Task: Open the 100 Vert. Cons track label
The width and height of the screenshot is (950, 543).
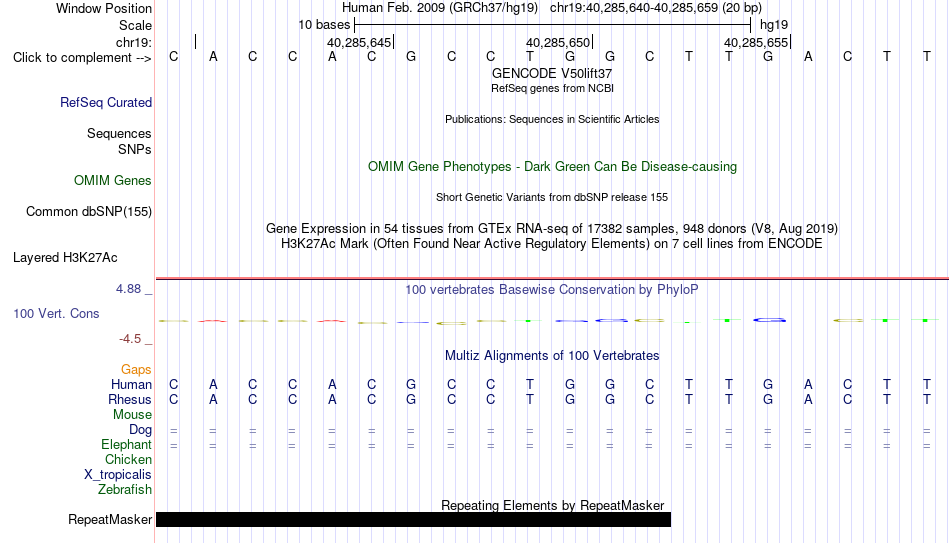Action: tap(56, 313)
